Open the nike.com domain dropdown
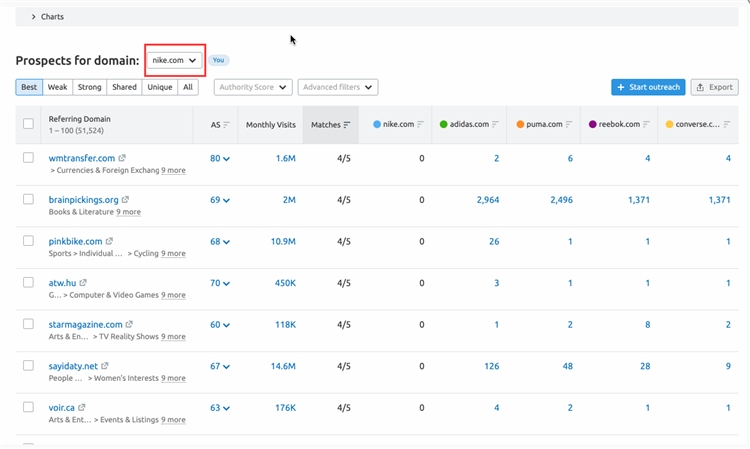 point(174,60)
